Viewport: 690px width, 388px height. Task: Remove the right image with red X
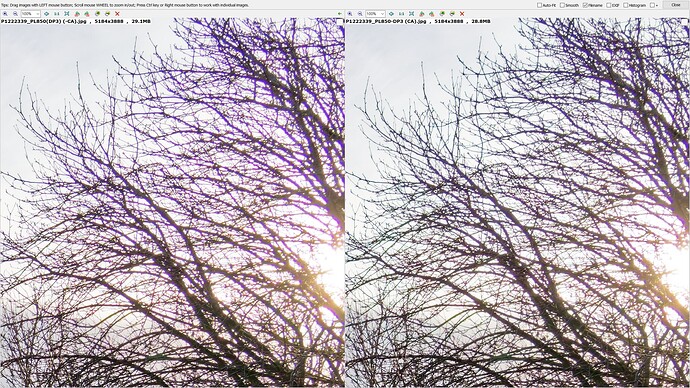[x=462, y=14]
